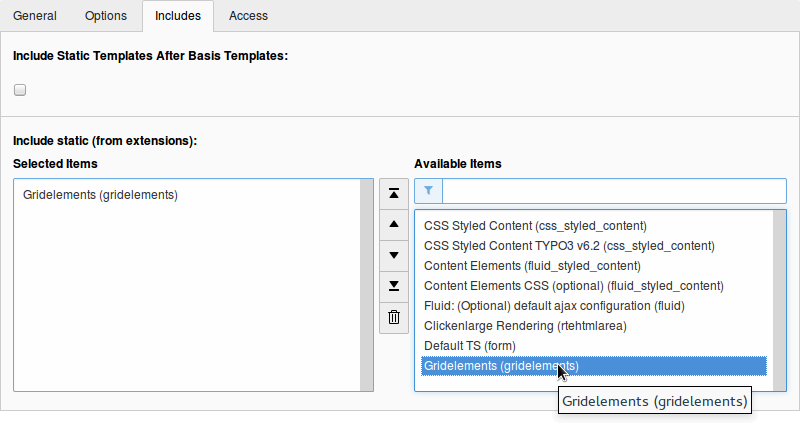Image resolution: width=800 pixels, height=429 pixels.
Task: Click the move-to-top arrow icon
Action: (393, 193)
